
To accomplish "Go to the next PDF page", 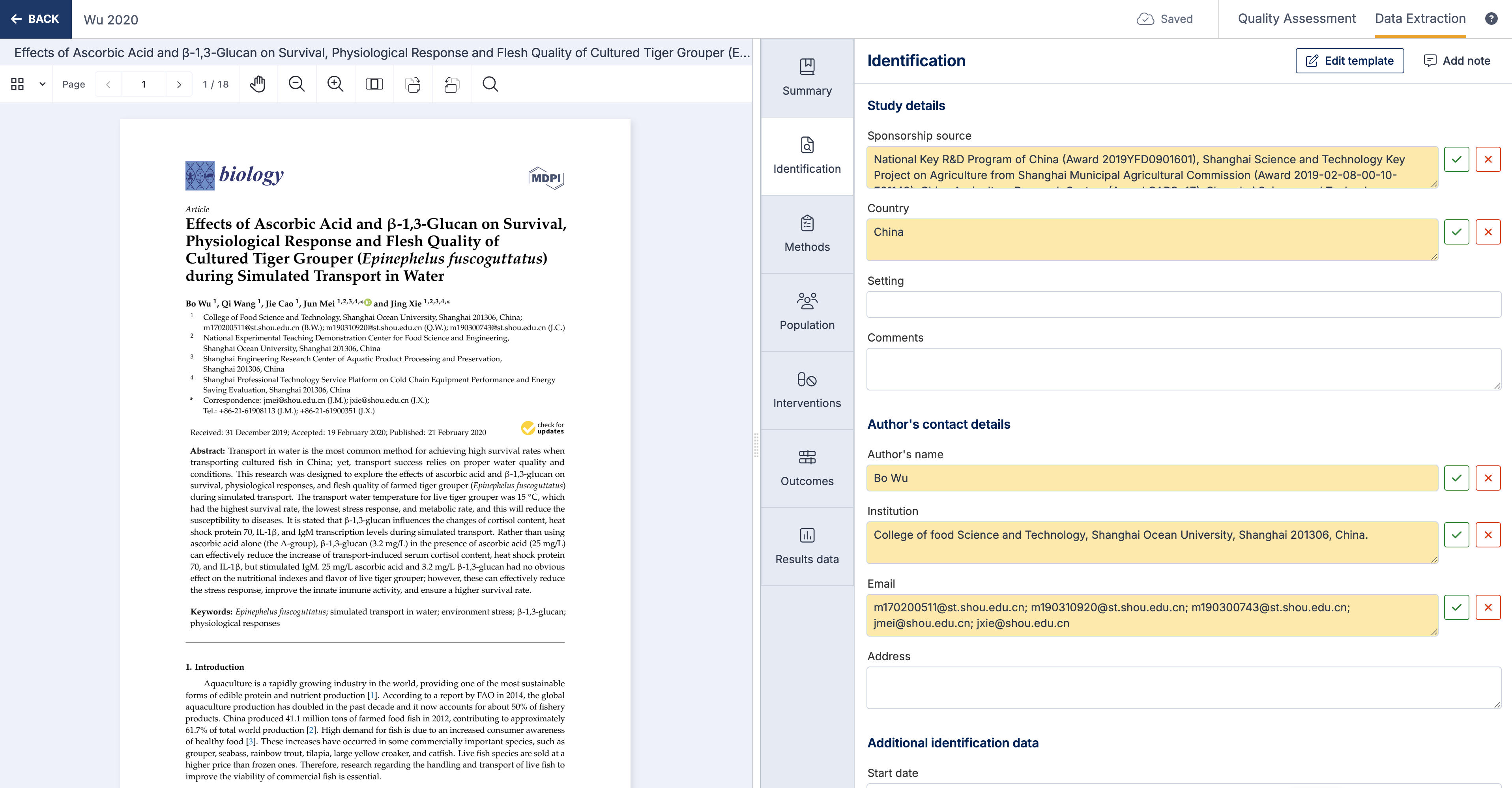I will tap(178, 84).
